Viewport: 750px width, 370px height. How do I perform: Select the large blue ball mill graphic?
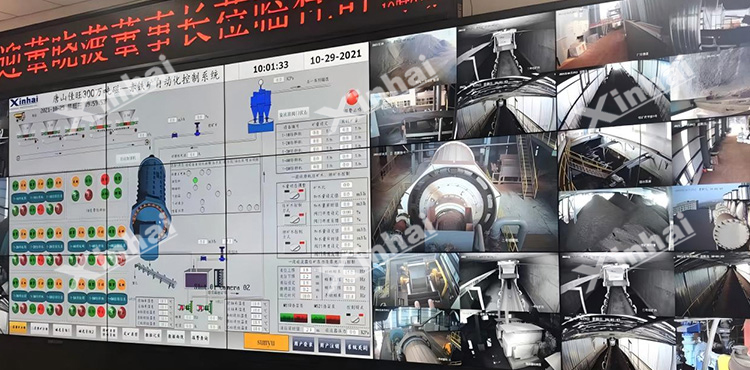[151, 208]
